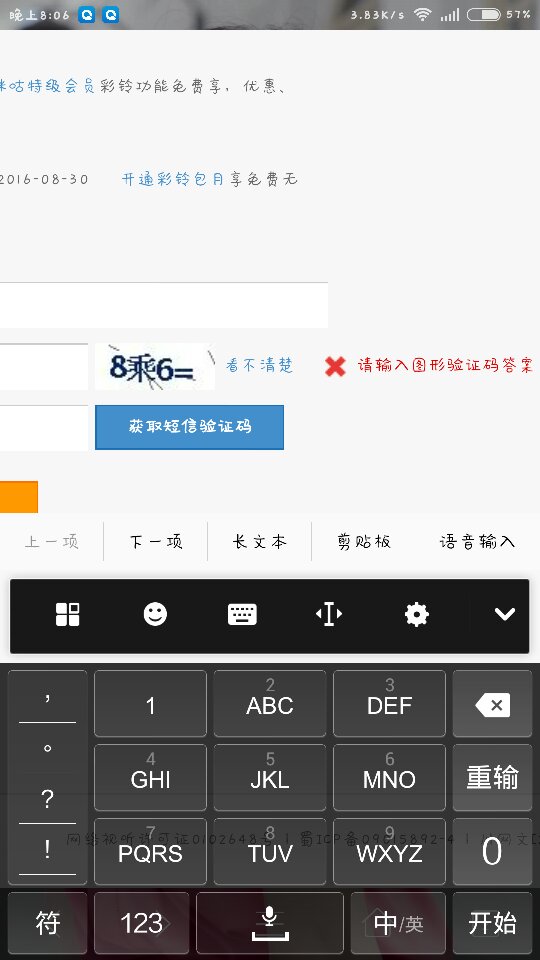
Task: Click the 2016-08-30 date text
Action: point(44,179)
